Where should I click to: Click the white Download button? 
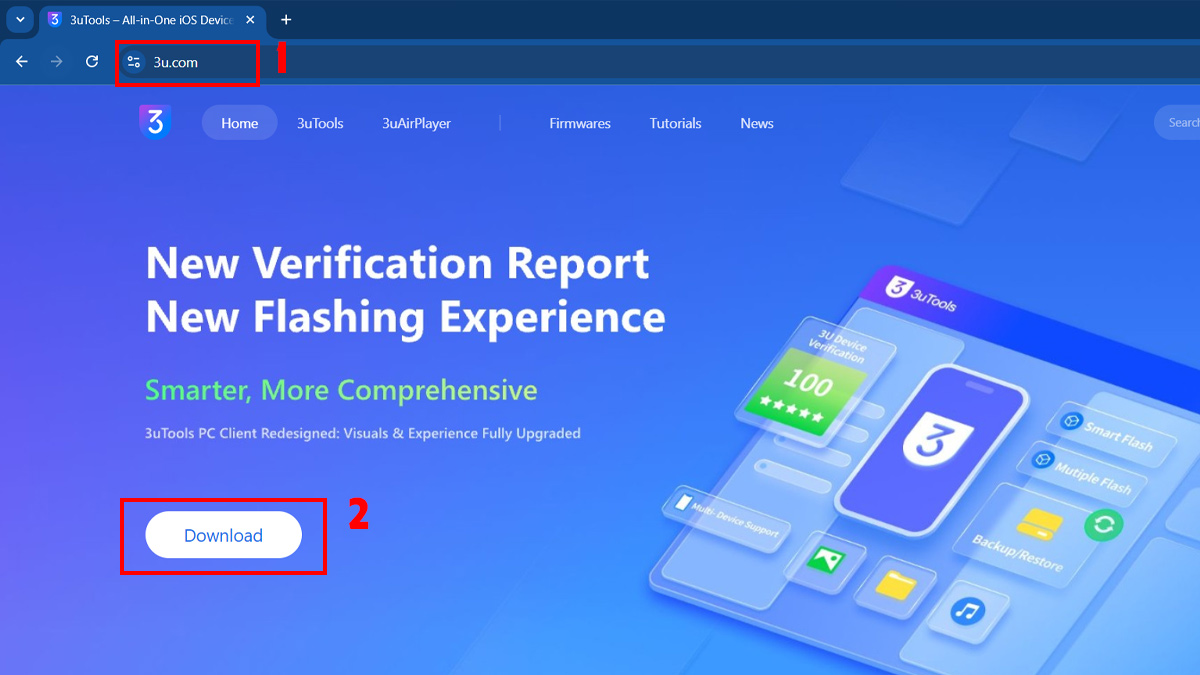(x=223, y=535)
